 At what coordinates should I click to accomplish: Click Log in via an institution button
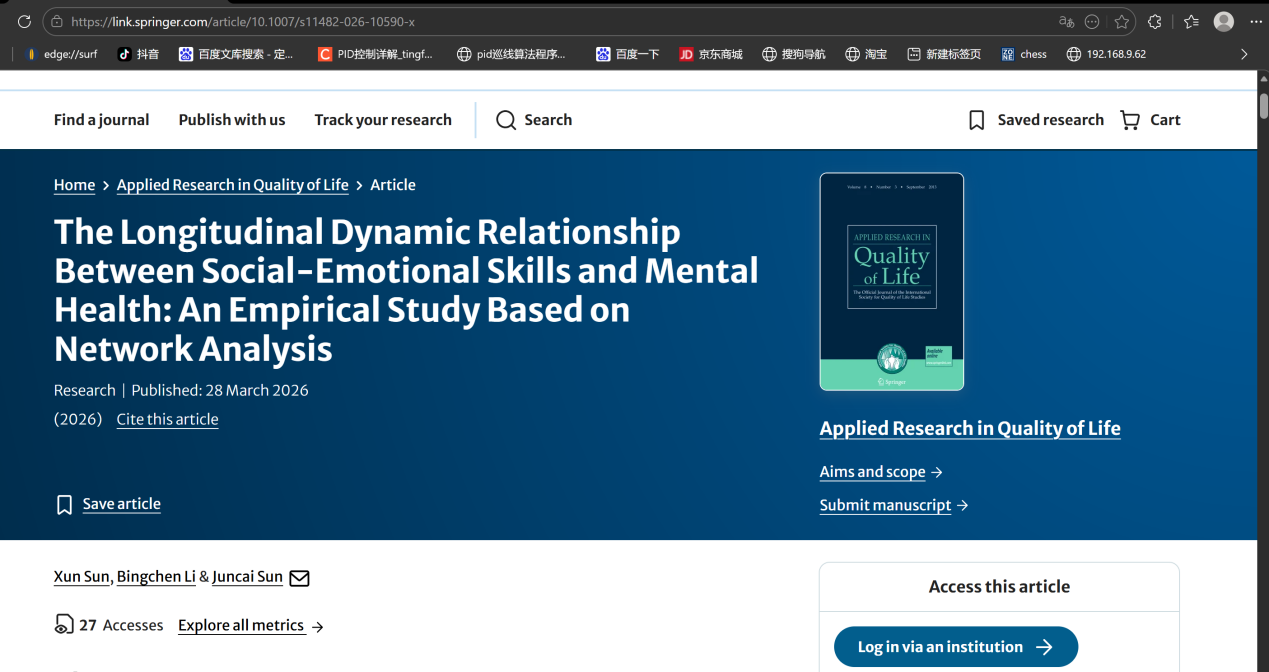(x=955, y=647)
